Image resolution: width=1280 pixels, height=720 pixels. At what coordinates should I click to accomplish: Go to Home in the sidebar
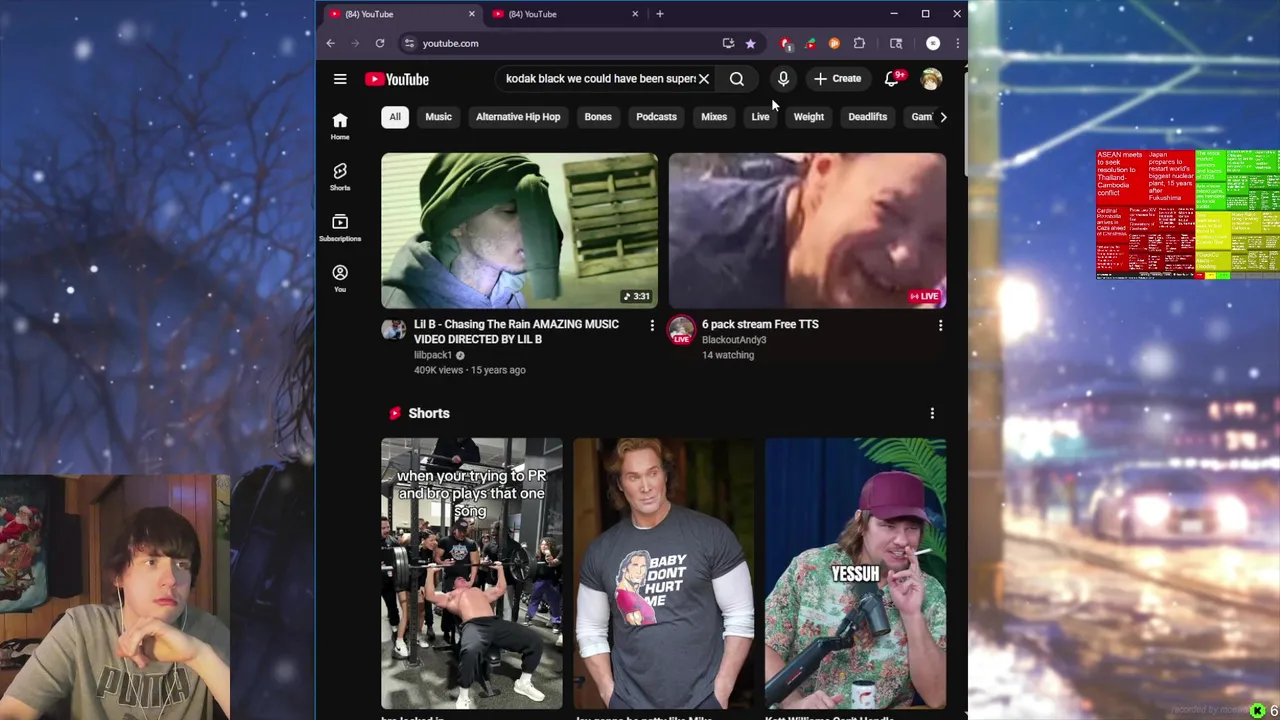340,126
